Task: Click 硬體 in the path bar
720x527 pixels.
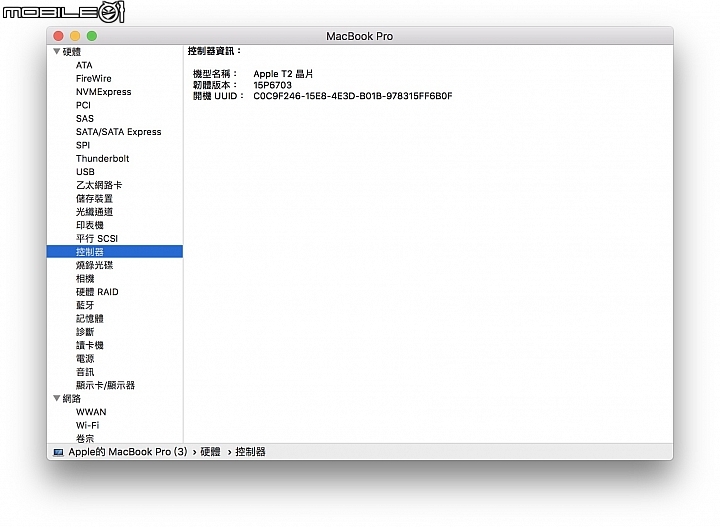Action: point(210,452)
